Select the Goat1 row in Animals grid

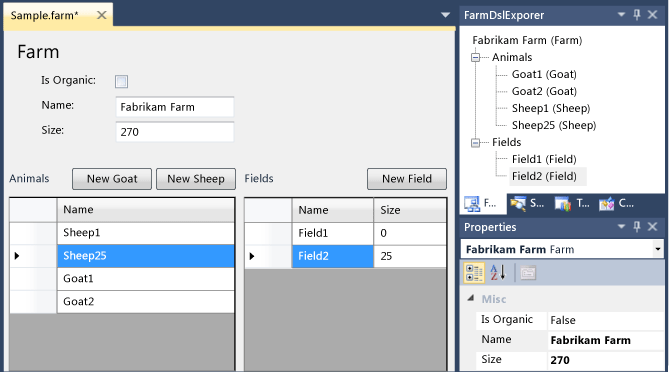(145, 279)
